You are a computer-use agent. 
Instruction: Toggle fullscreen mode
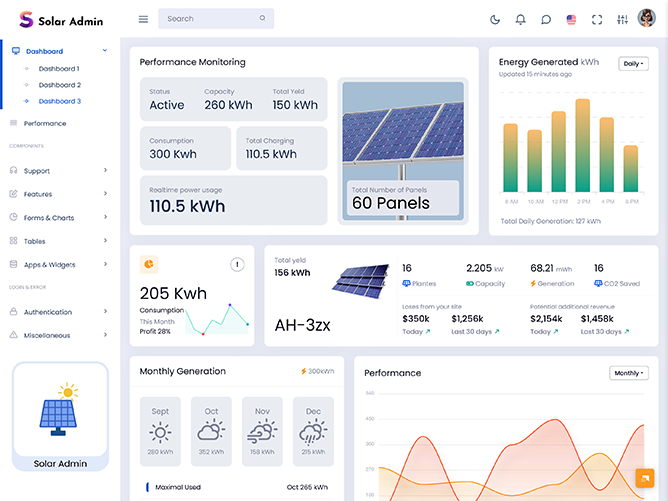[x=598, y=19]
